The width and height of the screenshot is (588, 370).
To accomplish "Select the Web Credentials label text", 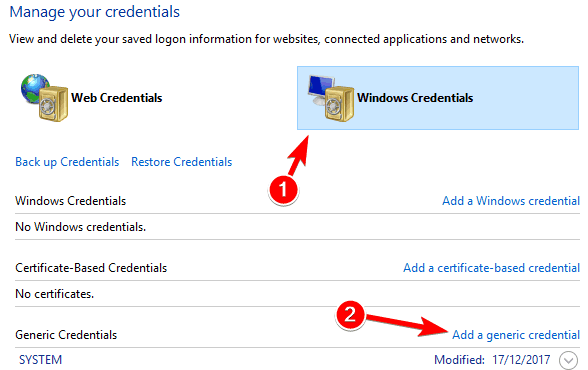I will [x=117, y=98].
